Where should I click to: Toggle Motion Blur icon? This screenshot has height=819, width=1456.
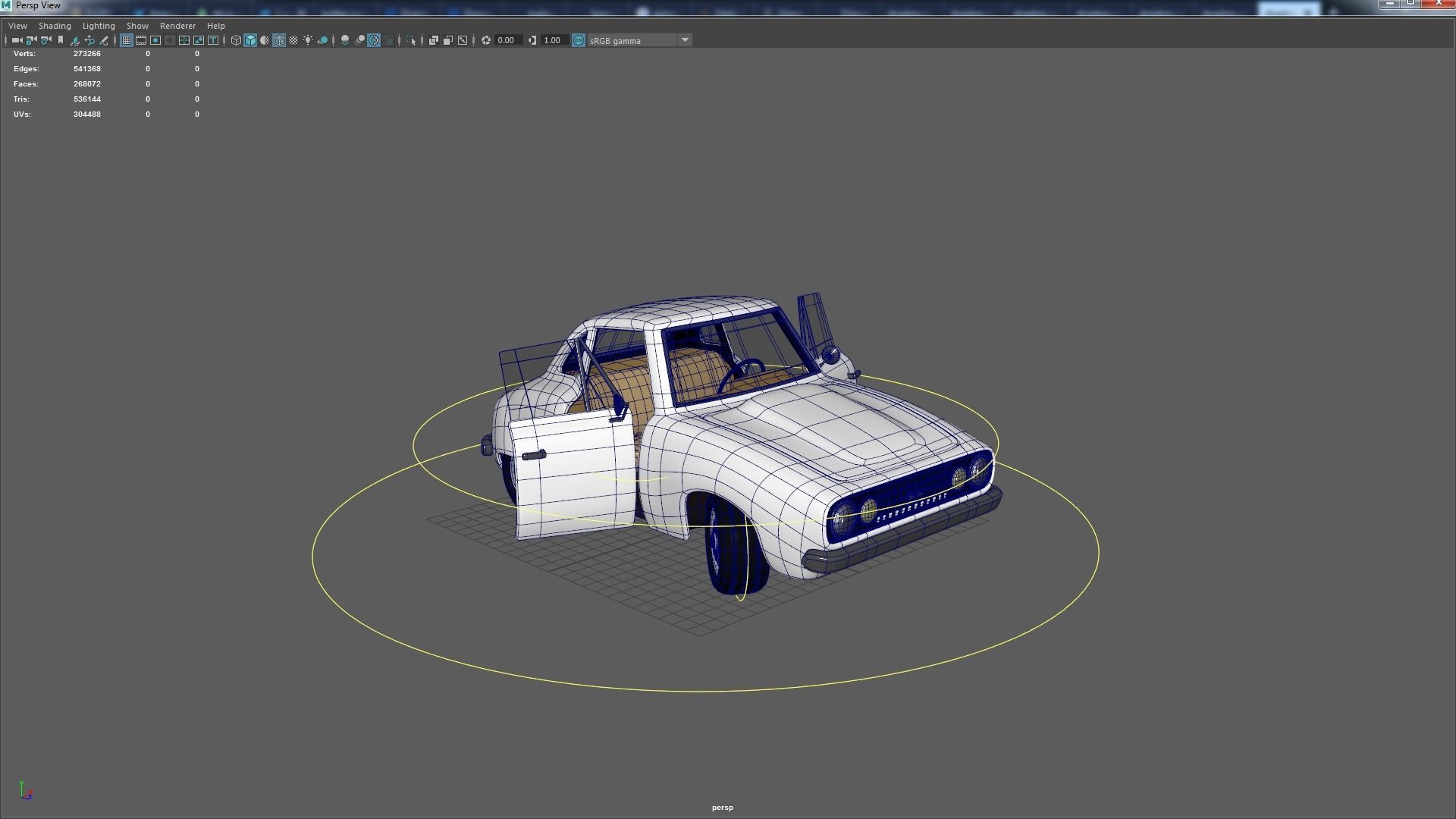click(359, 40)
